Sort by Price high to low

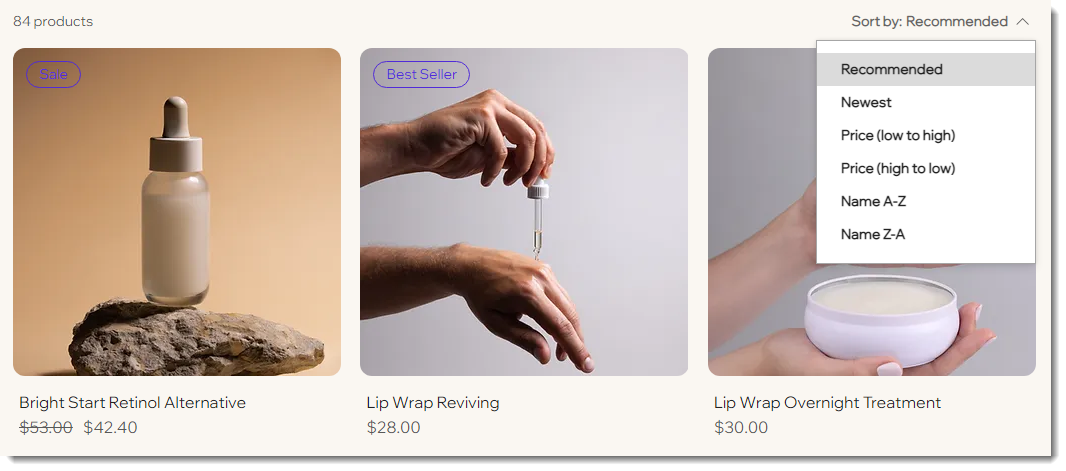coord(926,168)
